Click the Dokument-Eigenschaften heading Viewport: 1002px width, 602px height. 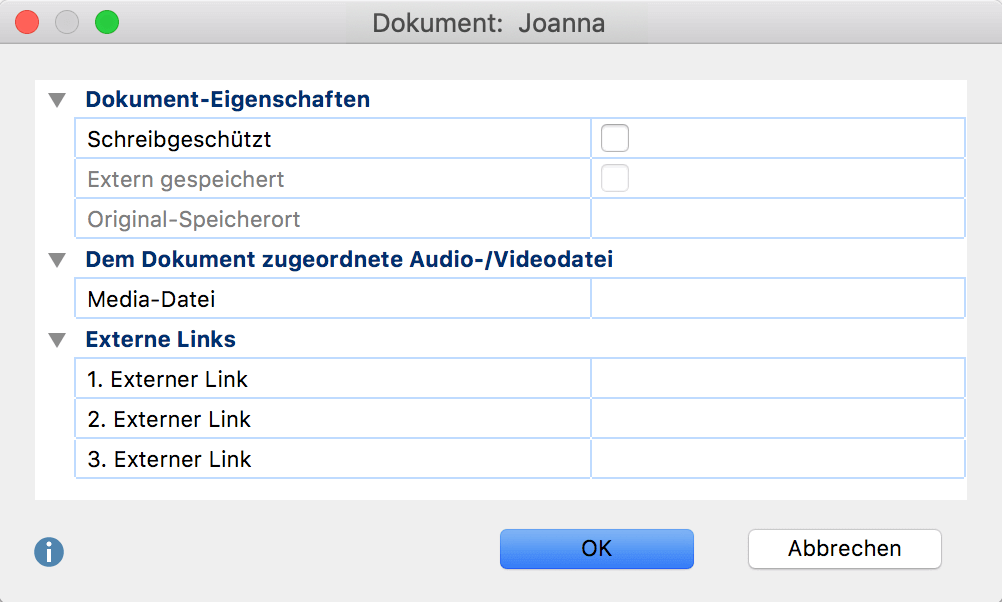227,100
